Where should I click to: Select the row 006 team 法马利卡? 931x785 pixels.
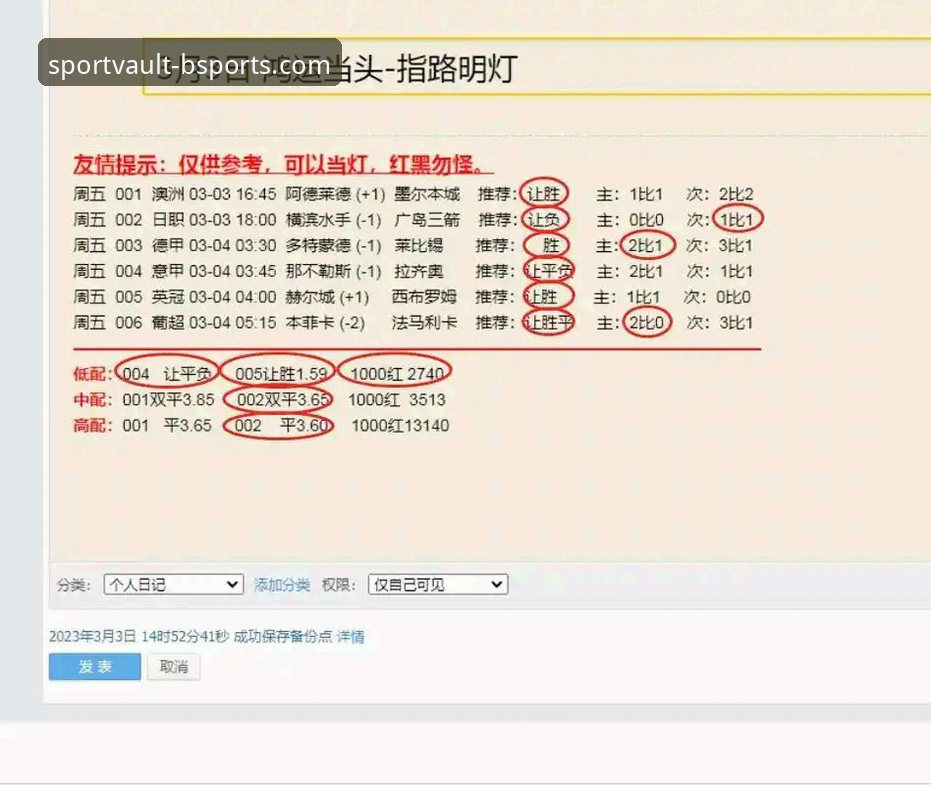tap(424, 322)
